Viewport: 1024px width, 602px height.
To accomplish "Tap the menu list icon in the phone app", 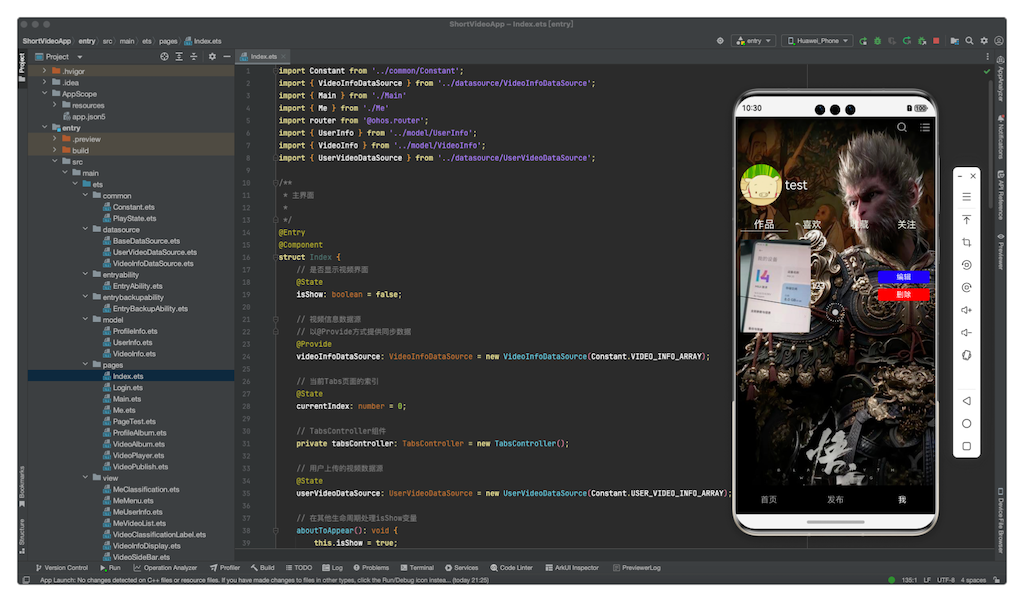I will pyautogui.click(x=925, y=127).
